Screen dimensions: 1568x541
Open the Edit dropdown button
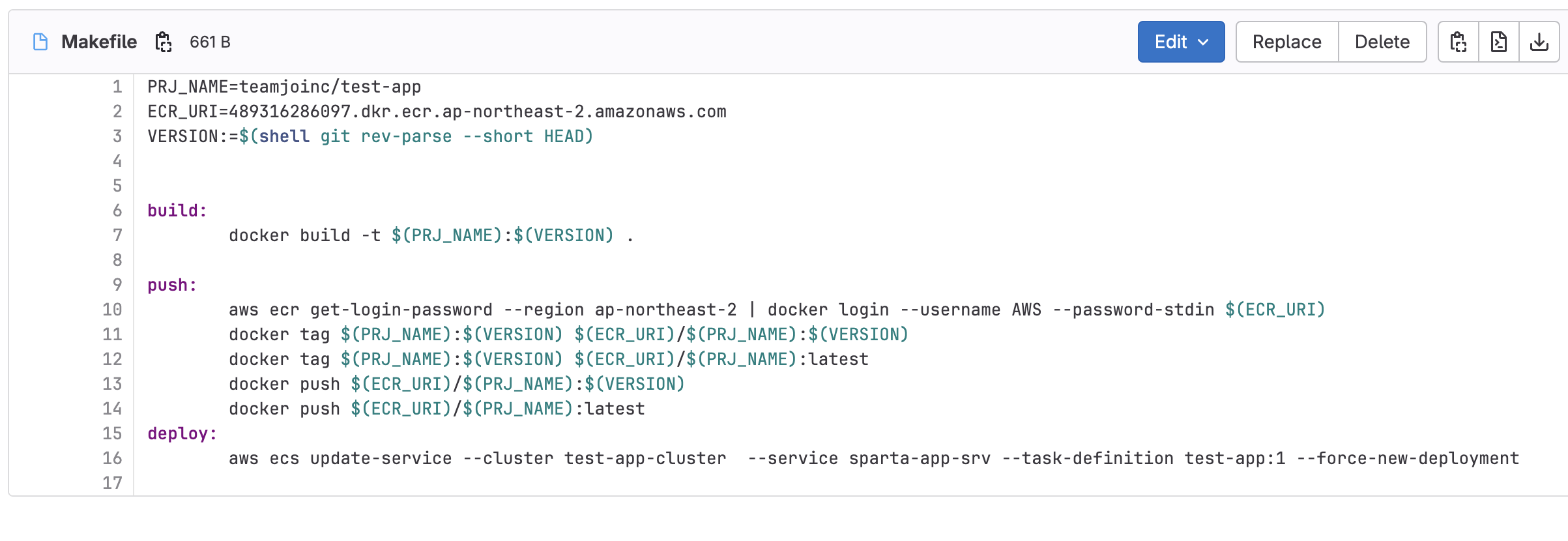pyautogui.click(x=1181, y=42)
